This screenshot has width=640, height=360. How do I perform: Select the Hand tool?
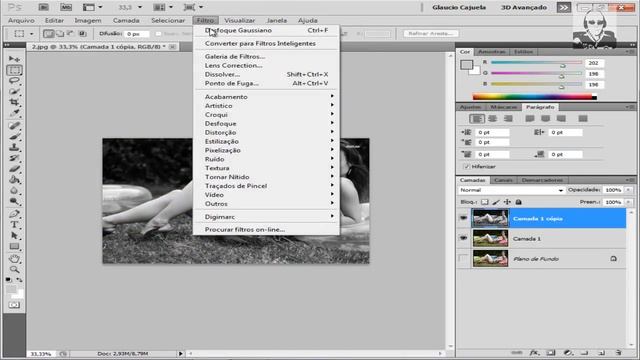[x=14, y=259]
